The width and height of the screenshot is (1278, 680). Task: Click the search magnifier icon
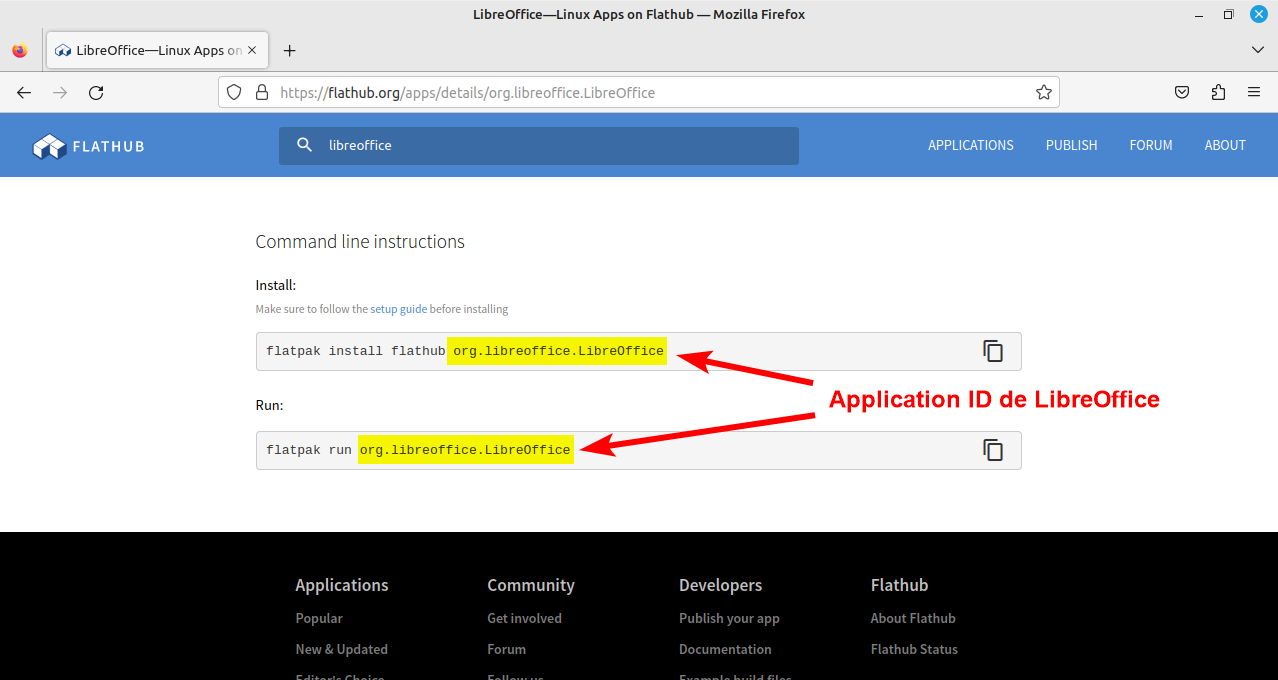pyautogui.click(x=305, y=145)
